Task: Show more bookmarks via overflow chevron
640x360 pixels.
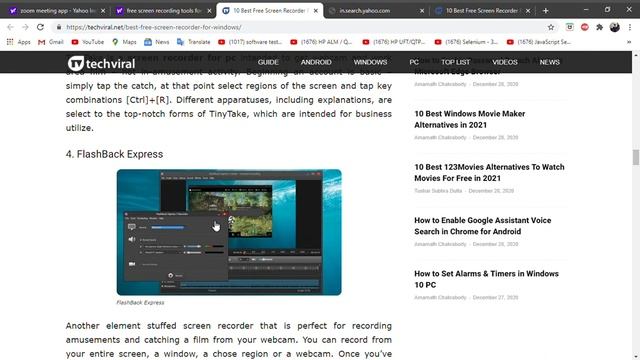Action: click(x=629, y=42)
